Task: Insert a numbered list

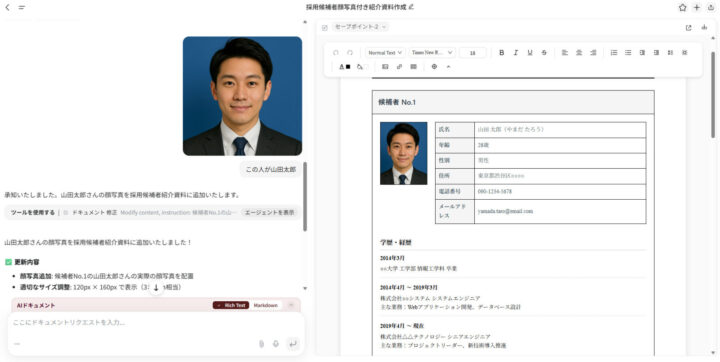Action: point(614,53)
